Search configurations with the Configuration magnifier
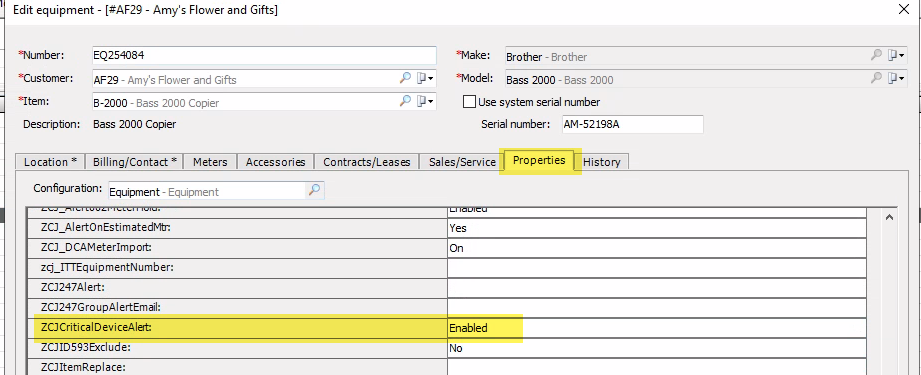The image size is (921, 375). [x=315, y=190]
